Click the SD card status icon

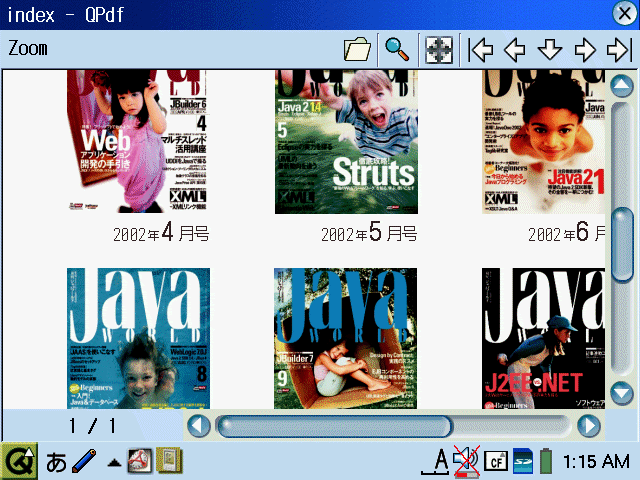[523, 461]
